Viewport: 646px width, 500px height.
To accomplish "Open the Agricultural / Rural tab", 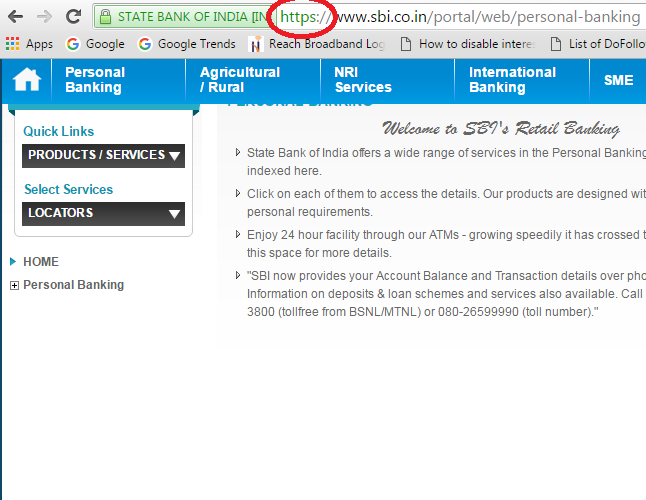I will (x=253, y=80).
